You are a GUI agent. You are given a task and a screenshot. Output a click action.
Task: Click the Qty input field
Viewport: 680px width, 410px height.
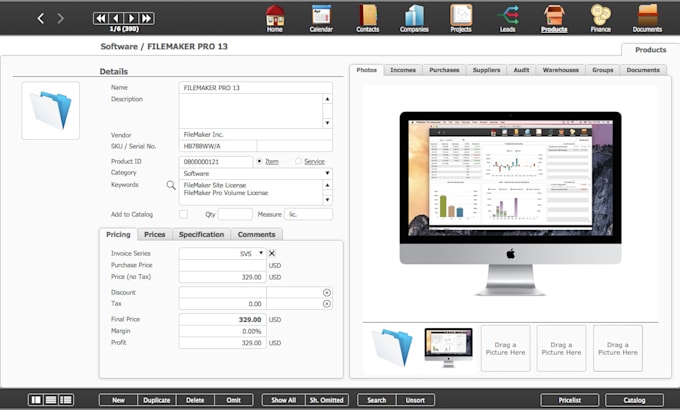(x=235, y=214)
